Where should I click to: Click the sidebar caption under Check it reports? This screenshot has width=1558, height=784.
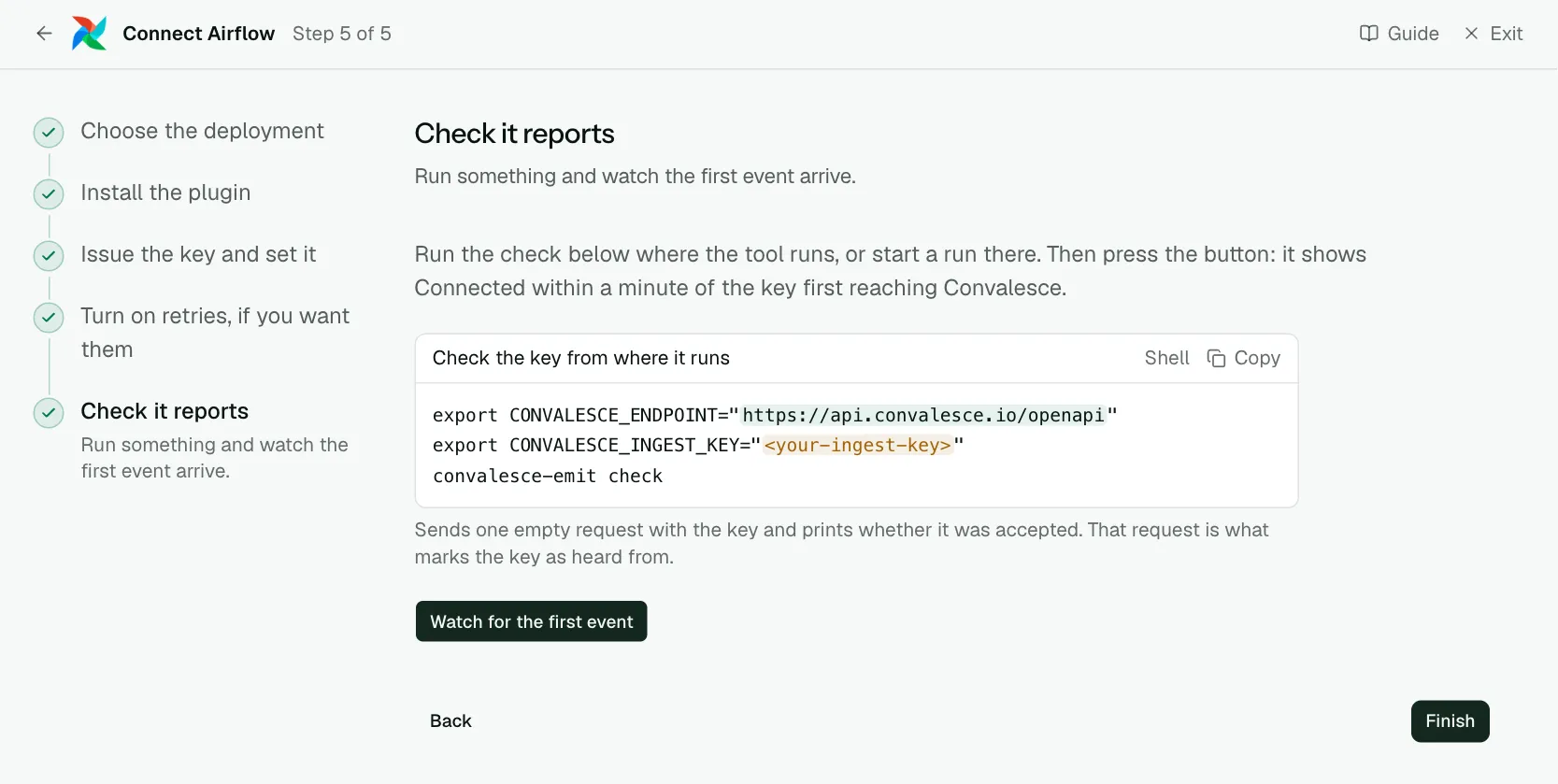point(215,458)
